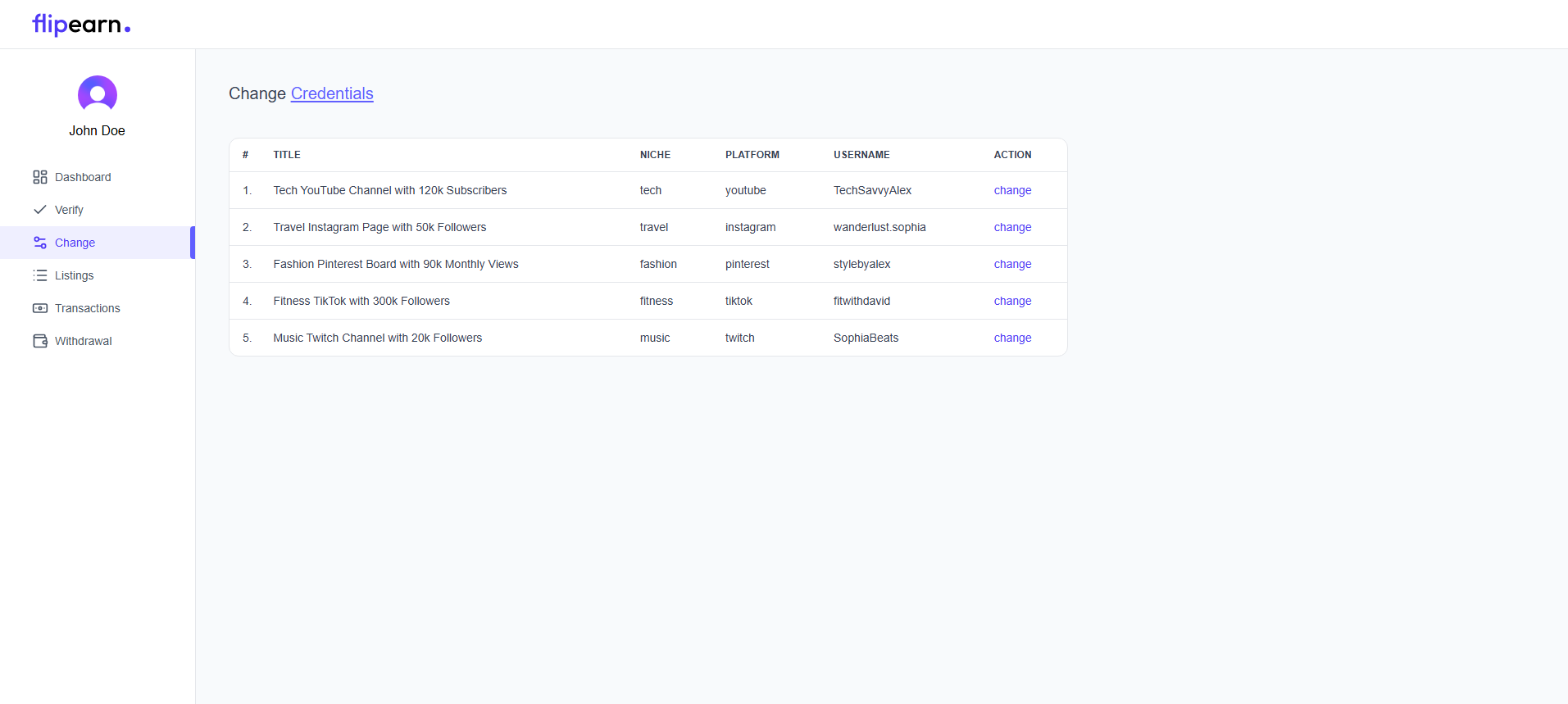This screenshot has width=1568, height=704.
Task: Click the Withdrawal wallet icon
Action: coord(39,341)
